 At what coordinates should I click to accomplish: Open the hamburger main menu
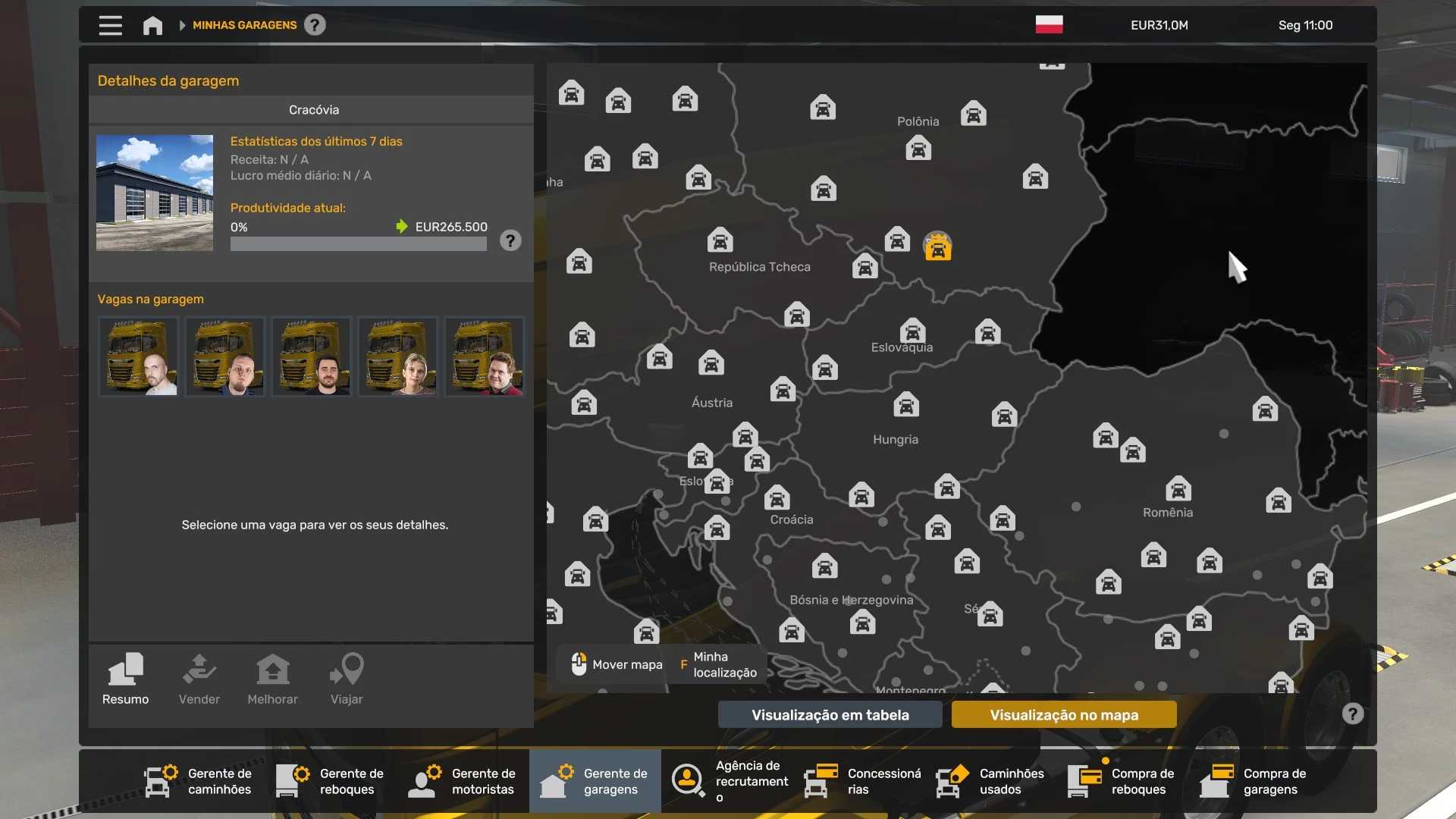point(110,25)
